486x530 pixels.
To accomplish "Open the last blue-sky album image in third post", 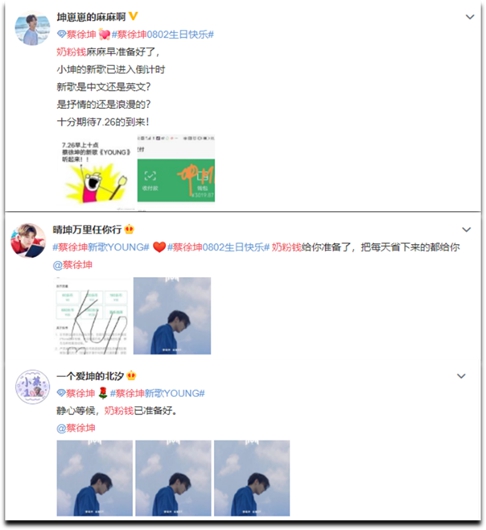I will [x=252, y=478].
